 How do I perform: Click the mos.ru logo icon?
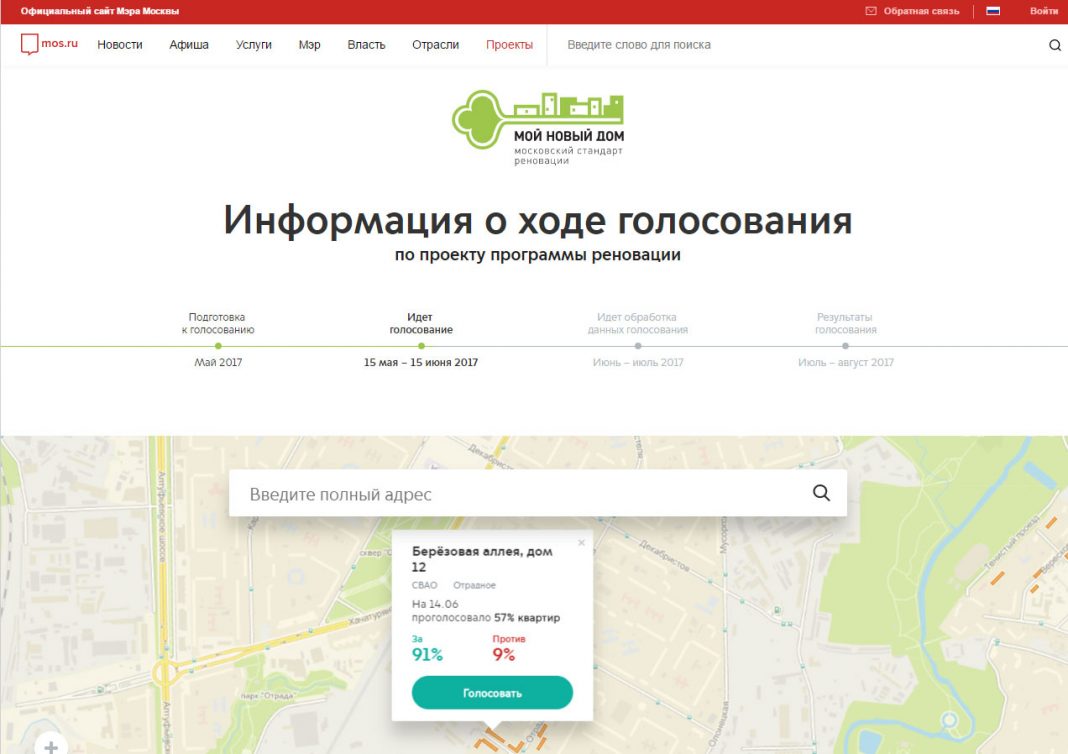[x=30, y=44]
